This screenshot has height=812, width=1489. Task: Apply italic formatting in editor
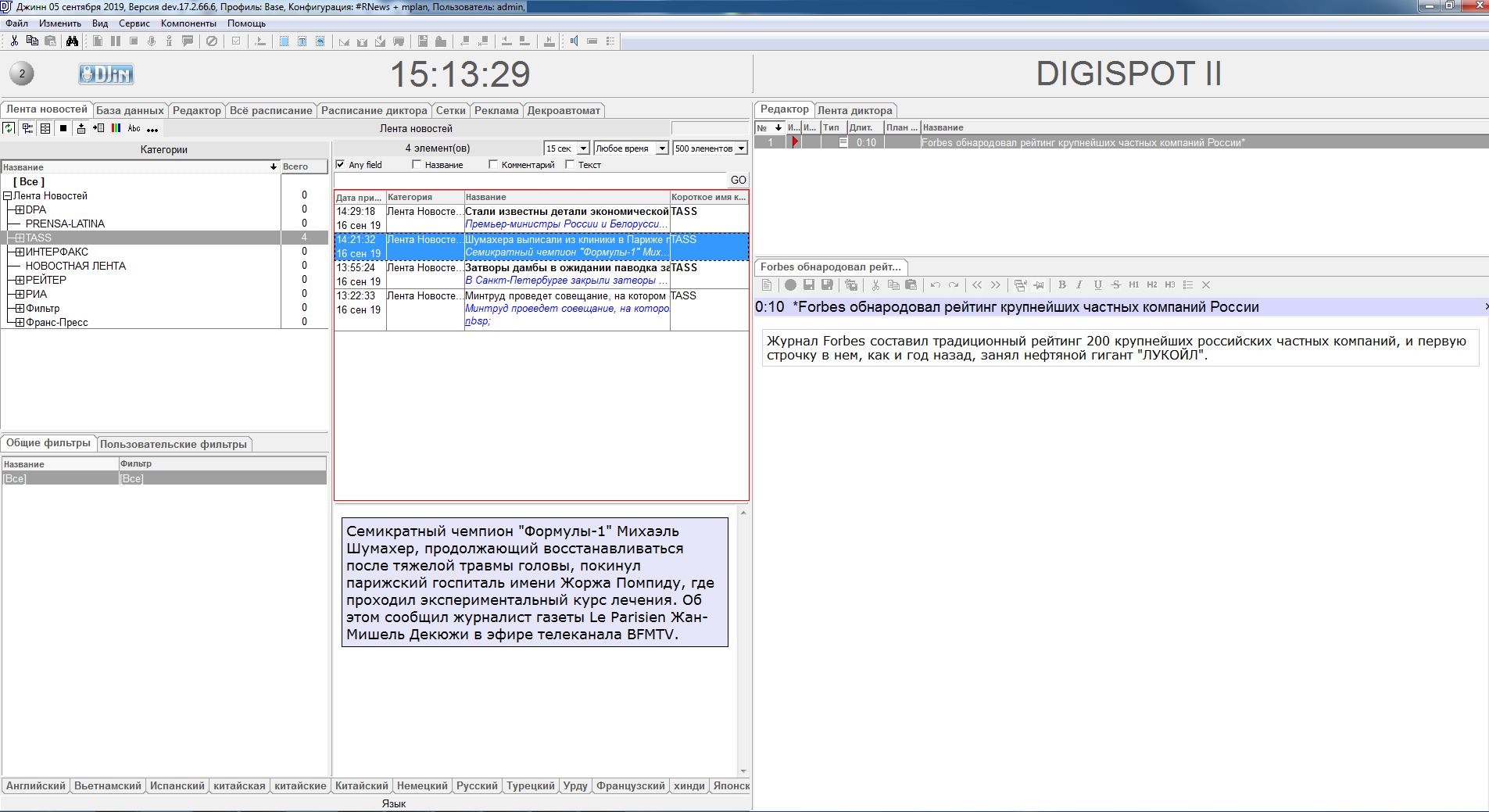(x=1079, y=285)
